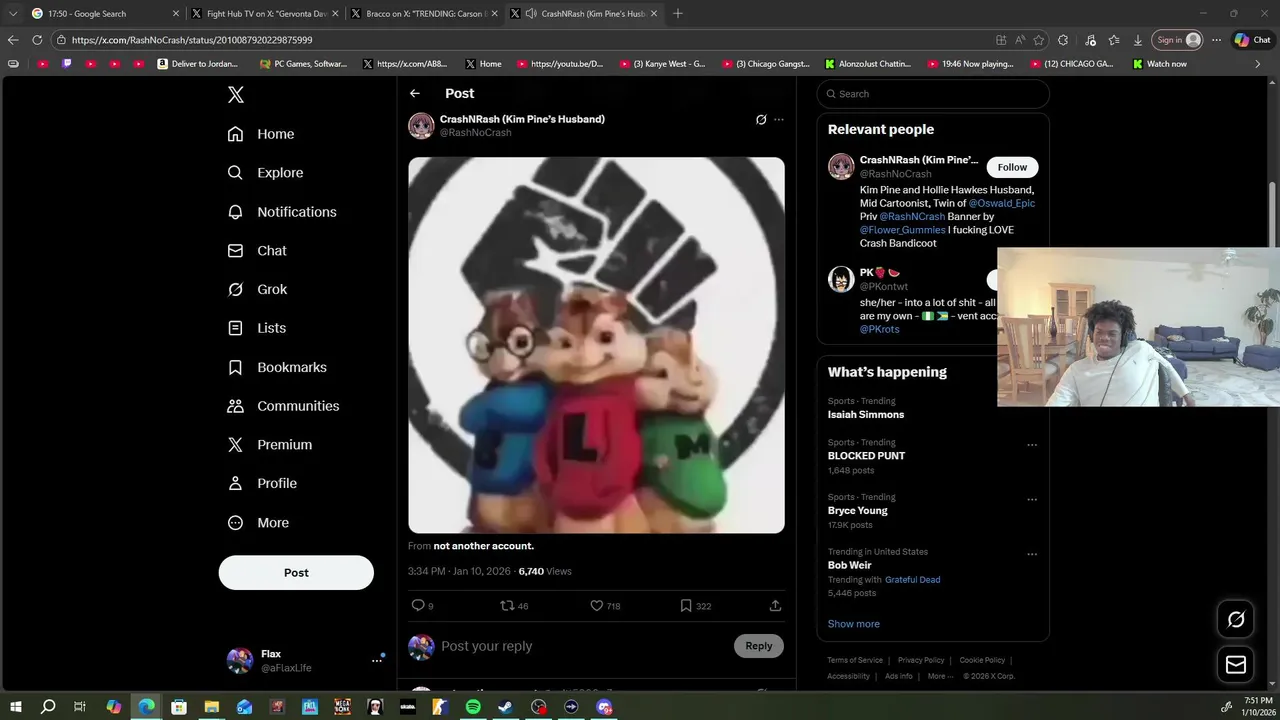Screen dimensions: 1280x720
Task: Switch to the Fight Hub TV tab
Action: point(265,14)
